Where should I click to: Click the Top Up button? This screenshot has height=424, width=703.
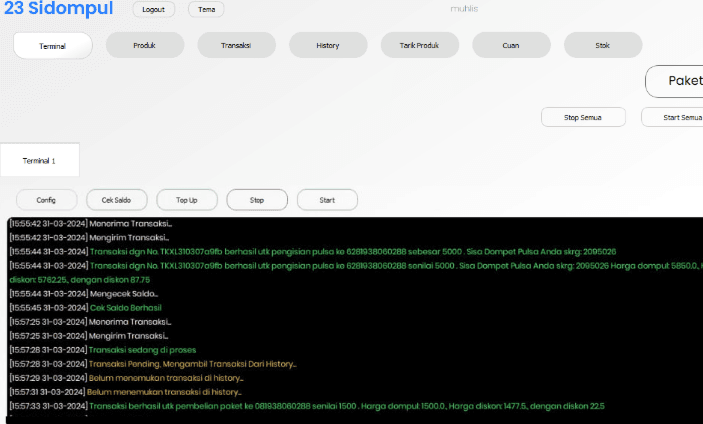pyautogui.click(x=186, y=200)
